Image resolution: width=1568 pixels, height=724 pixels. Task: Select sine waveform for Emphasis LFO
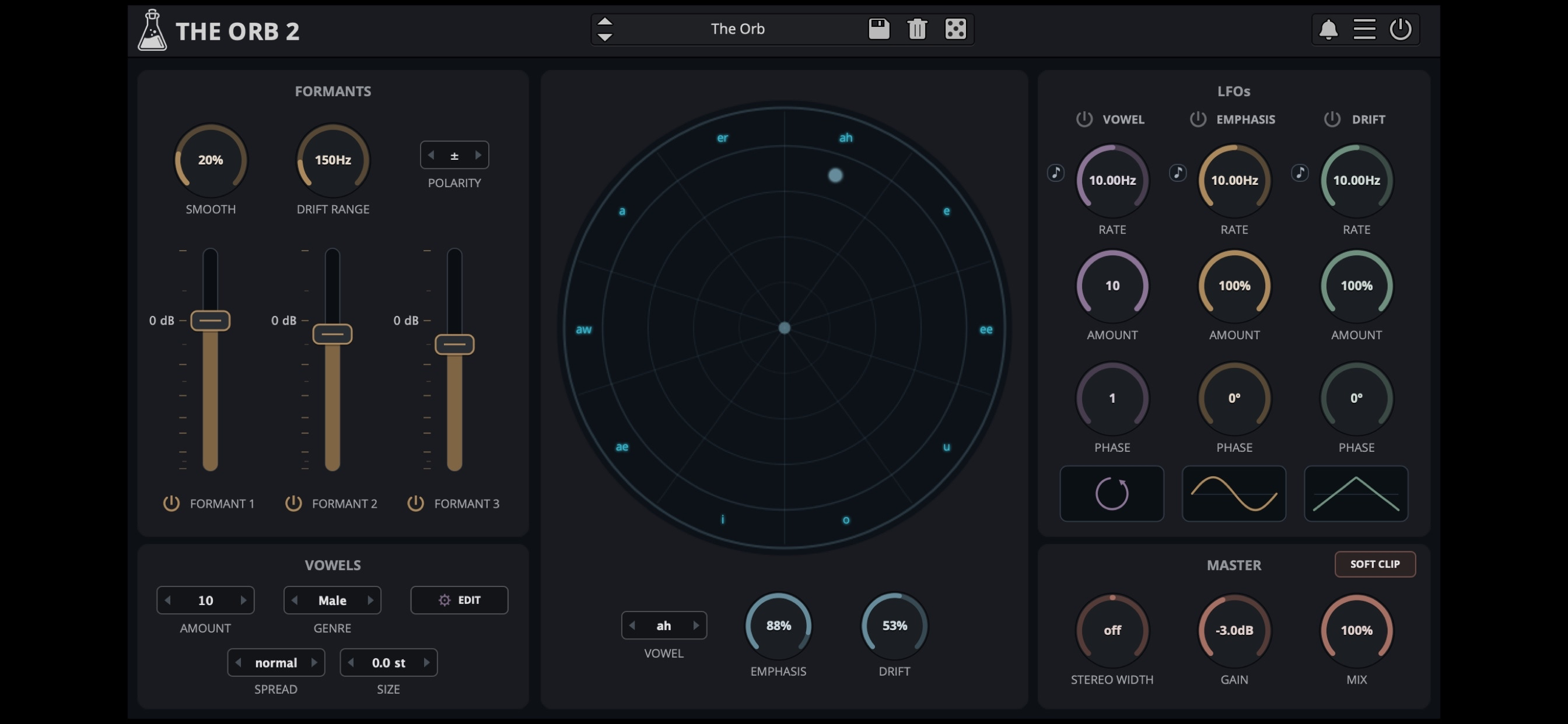(x=1233, y=493)
